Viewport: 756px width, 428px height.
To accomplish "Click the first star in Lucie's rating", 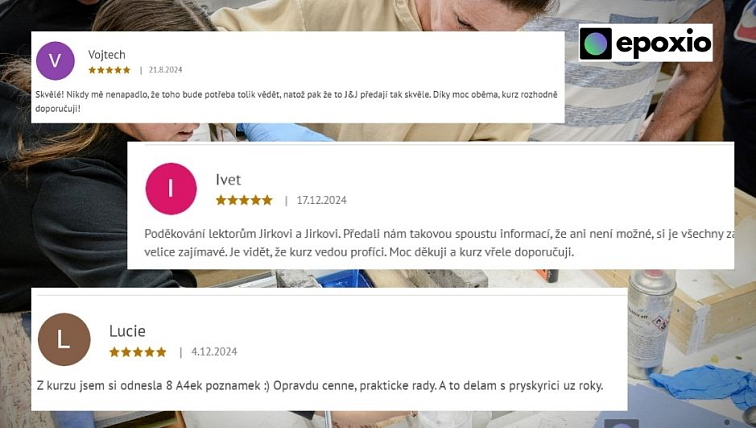I will 114,352.
